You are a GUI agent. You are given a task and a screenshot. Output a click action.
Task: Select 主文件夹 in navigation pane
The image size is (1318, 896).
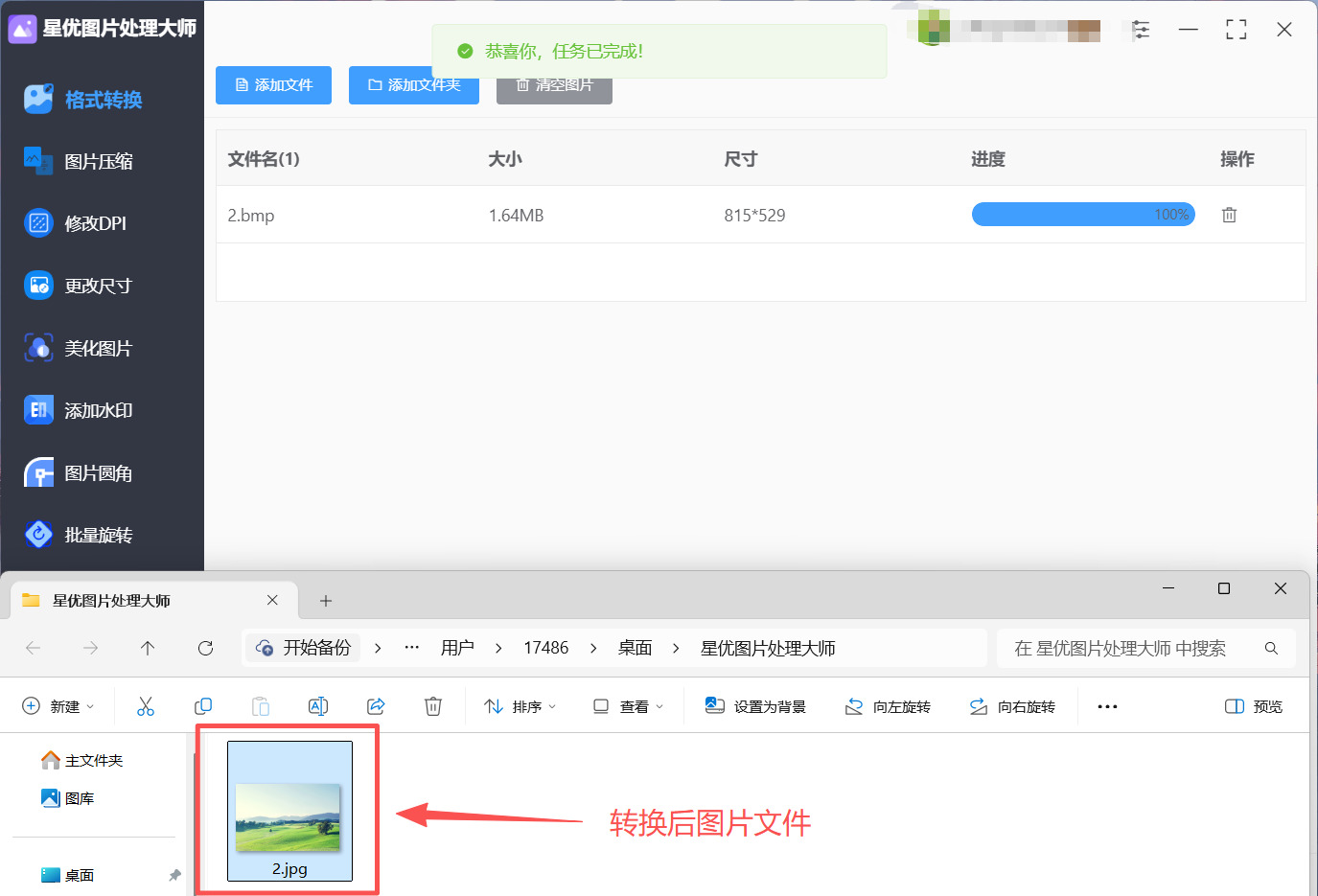tap(82, 760)
